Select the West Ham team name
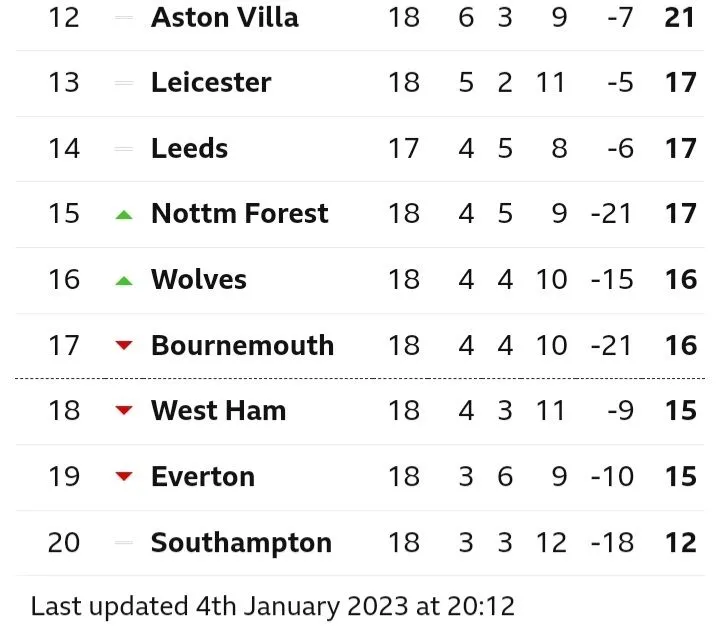 coord(218,410)
